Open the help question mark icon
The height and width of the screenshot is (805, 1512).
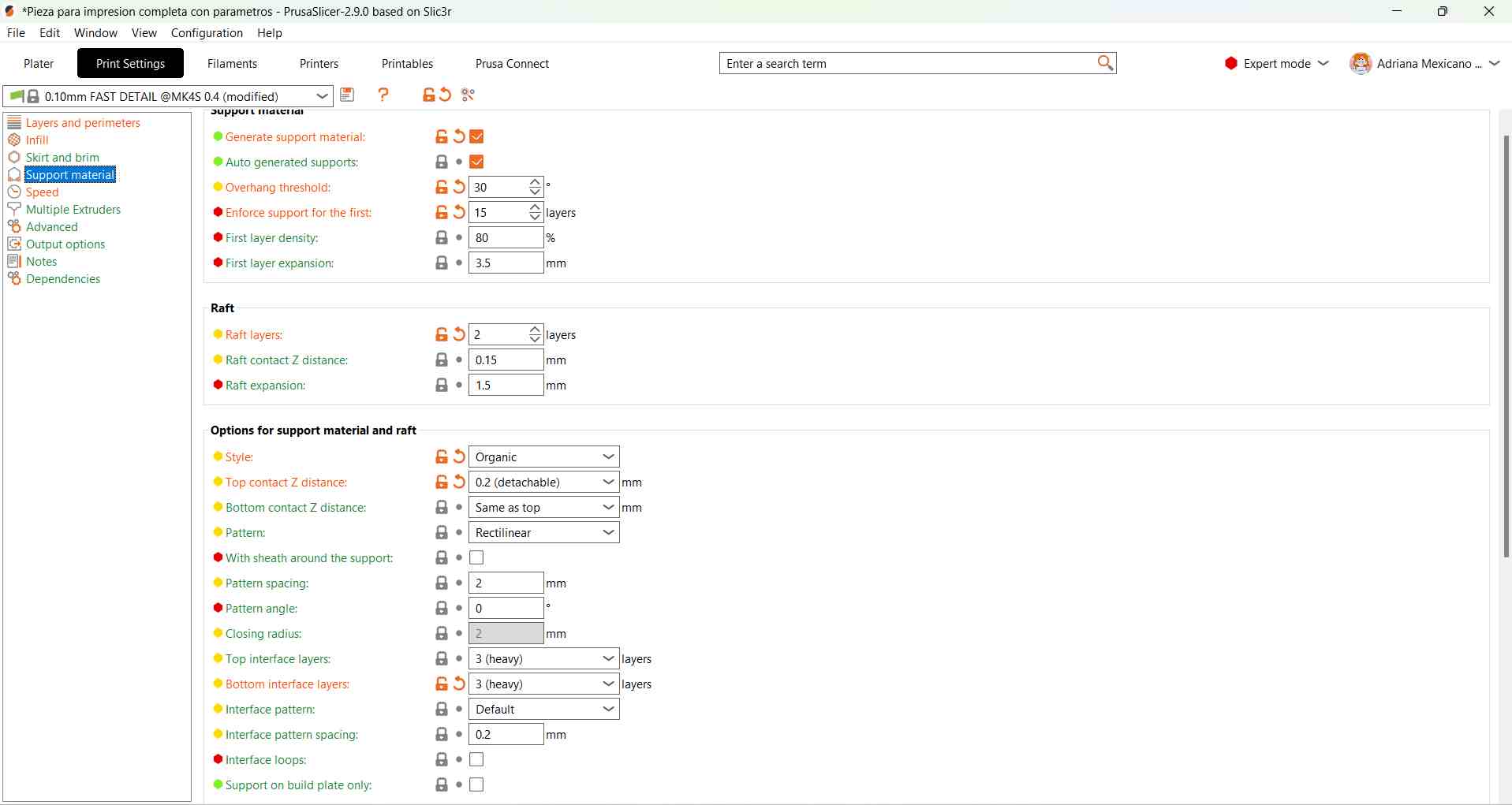coord(383,95)
